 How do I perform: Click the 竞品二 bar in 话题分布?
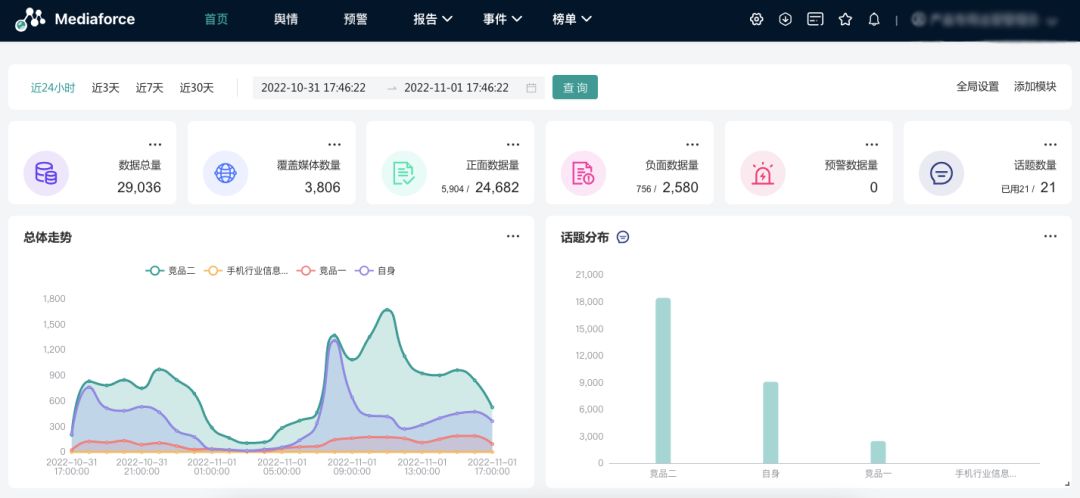point(663,380)
